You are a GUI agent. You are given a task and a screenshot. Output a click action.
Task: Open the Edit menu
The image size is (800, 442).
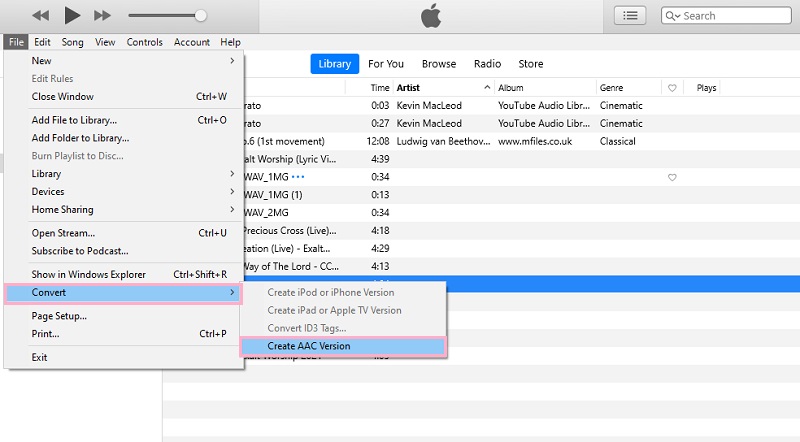42,42
